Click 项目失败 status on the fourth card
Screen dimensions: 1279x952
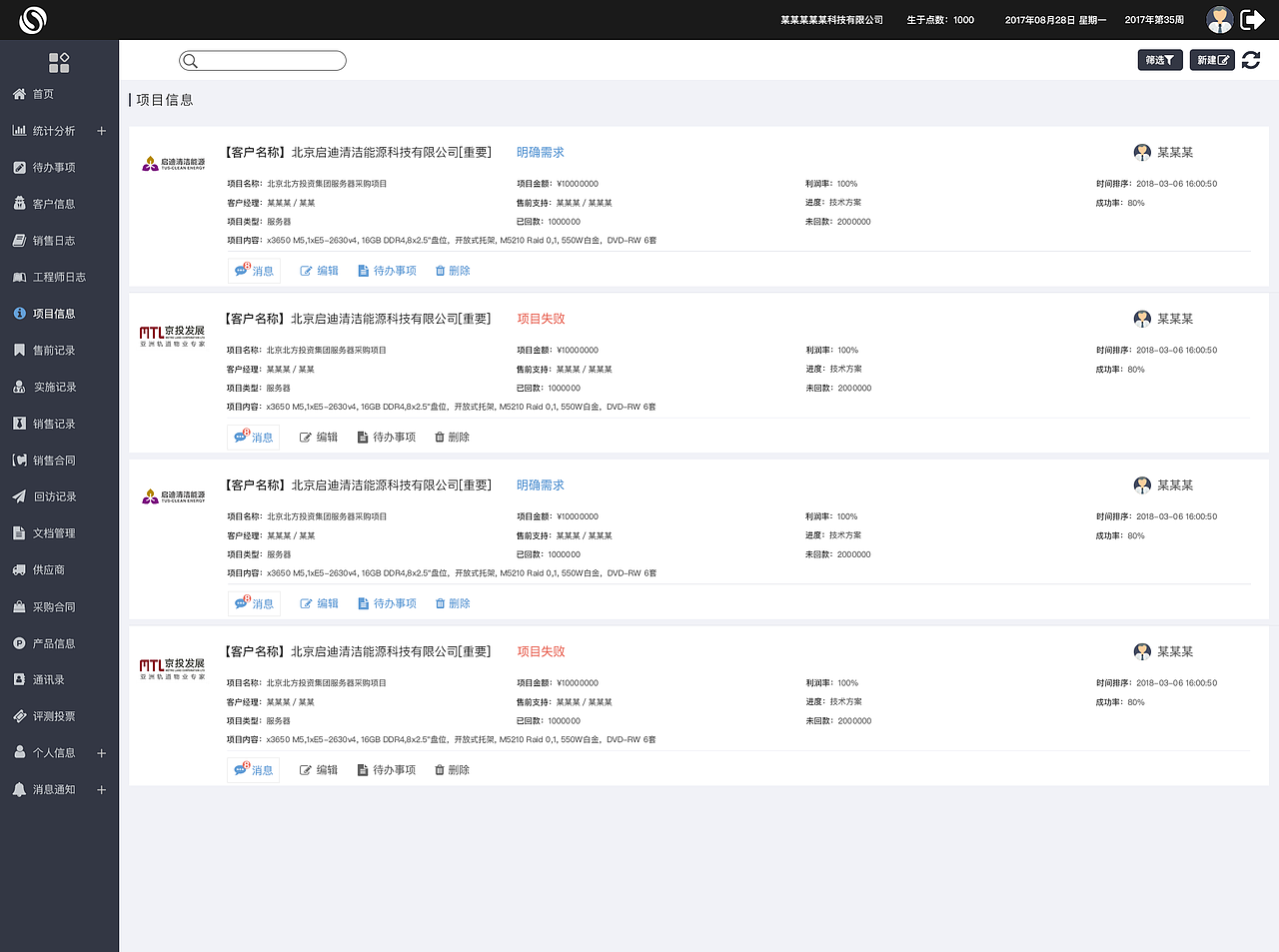[541, 651]
